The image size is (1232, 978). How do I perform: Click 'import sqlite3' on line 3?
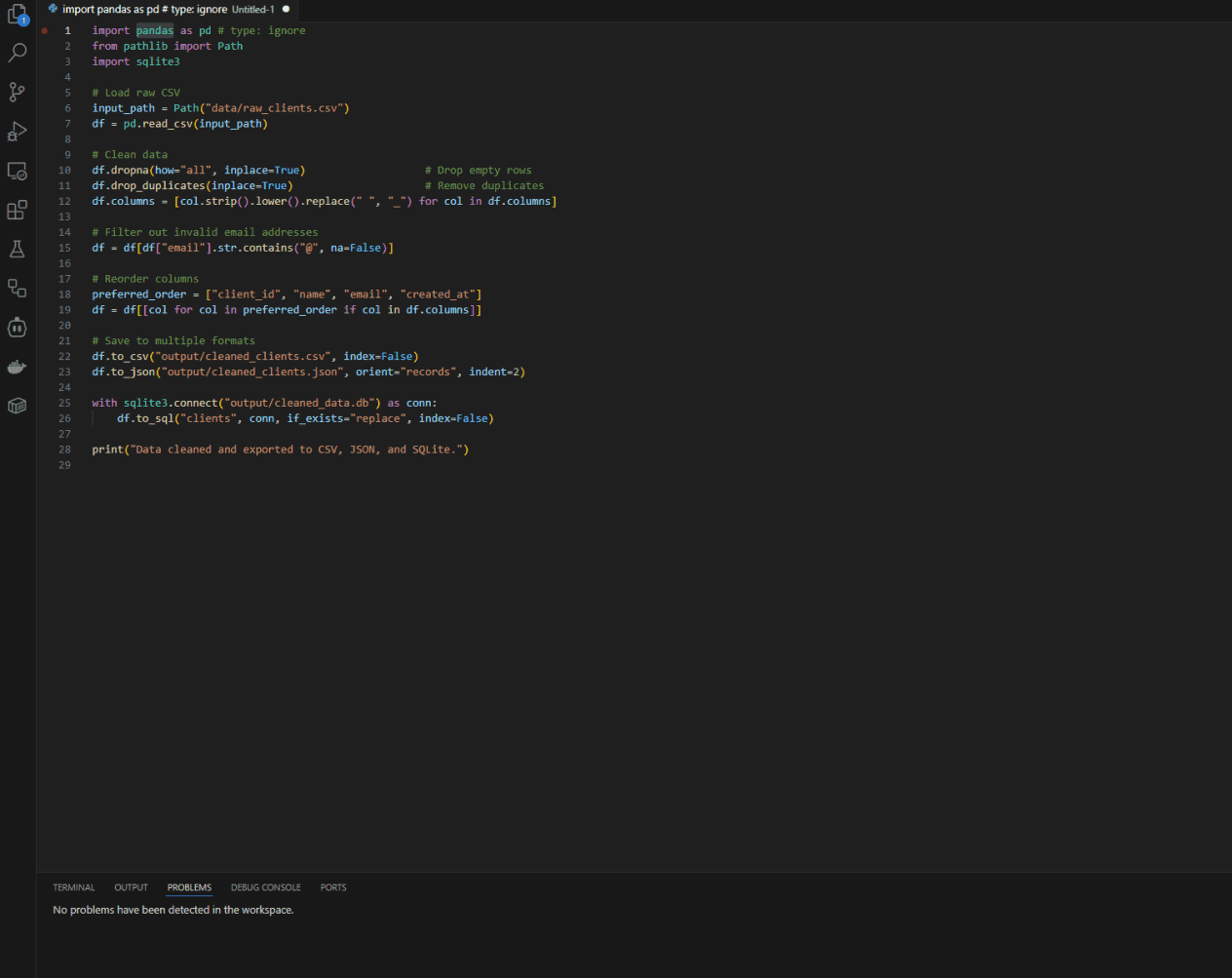click(x=135, y=61)
